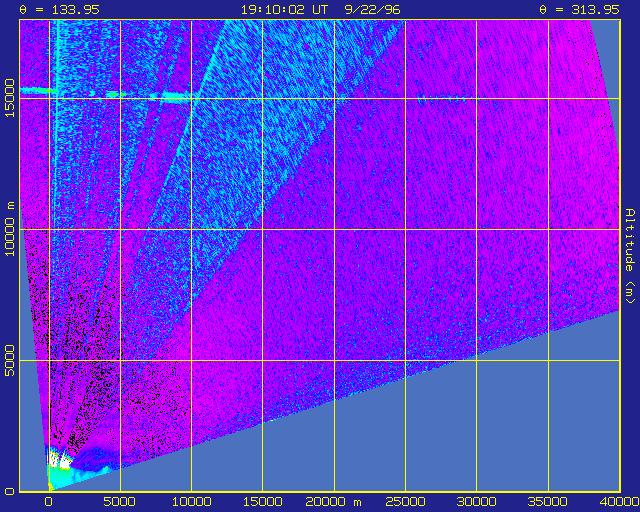The width and height of the screenshot is (640, 512).
Task: Click the 15000 range tick label
Action: (x=262, y=502)
